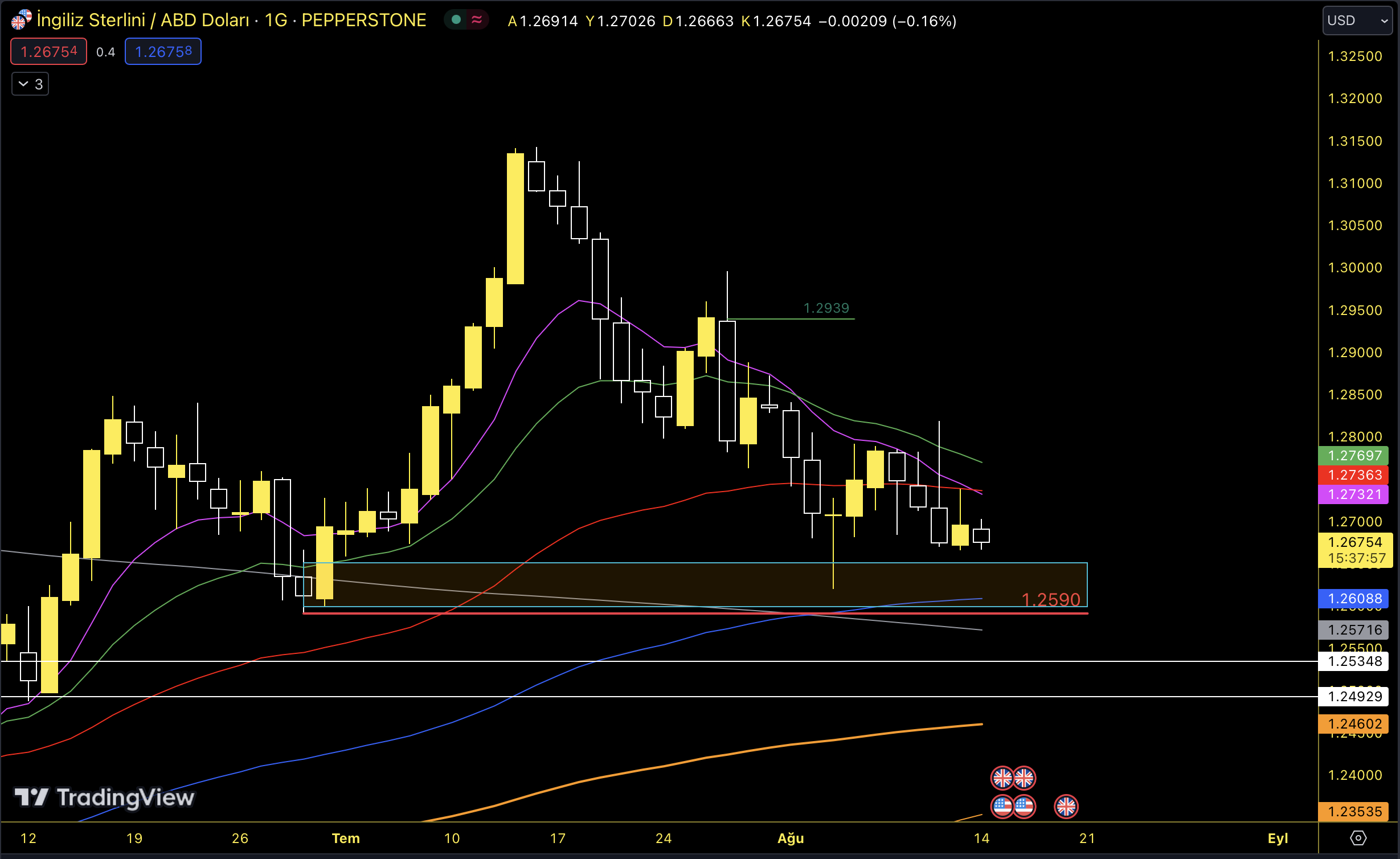Click date 14 on the time axis
The image size is (1400, 859).
coord(981,838)
